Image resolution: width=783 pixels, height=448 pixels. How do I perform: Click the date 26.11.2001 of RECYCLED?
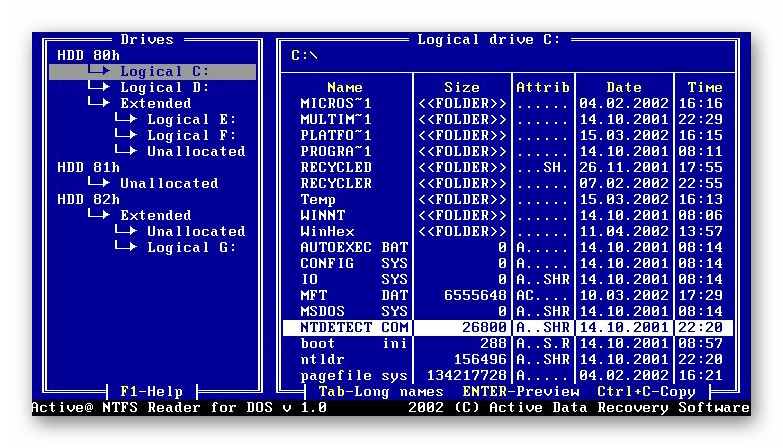coord(624,167)
